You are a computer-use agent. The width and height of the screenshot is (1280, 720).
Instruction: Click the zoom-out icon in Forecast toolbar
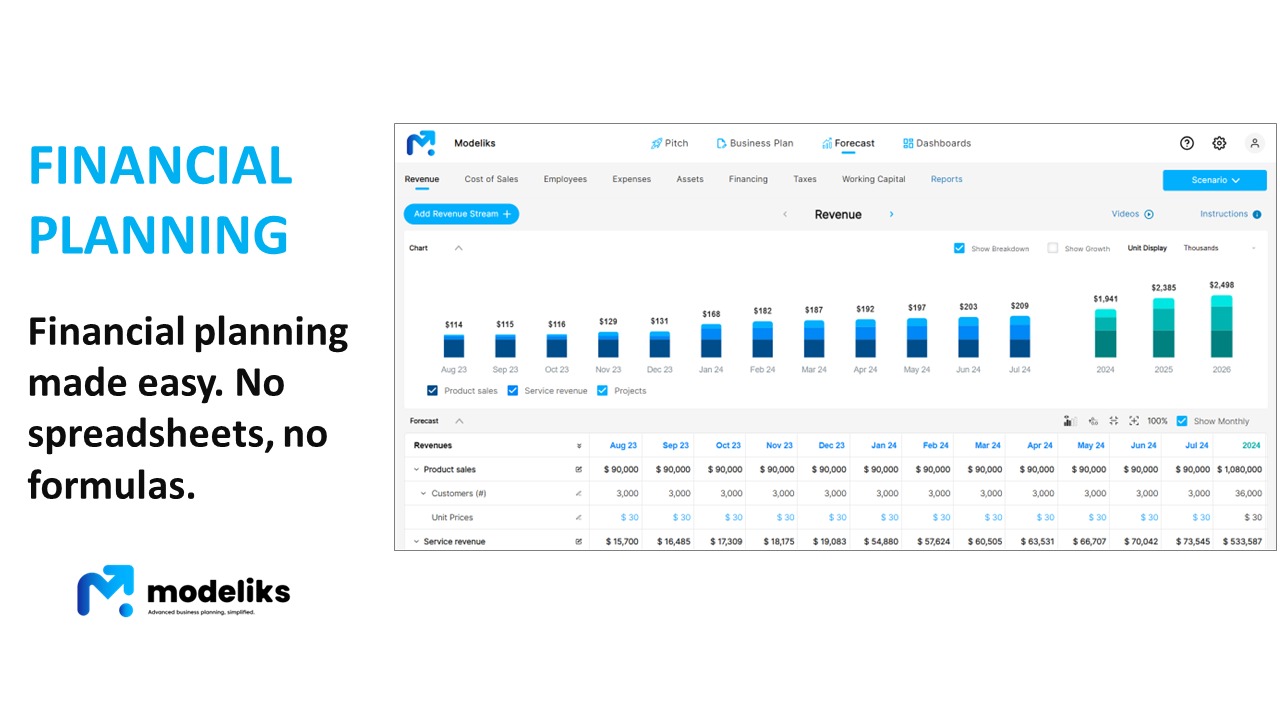[1113, 421]
